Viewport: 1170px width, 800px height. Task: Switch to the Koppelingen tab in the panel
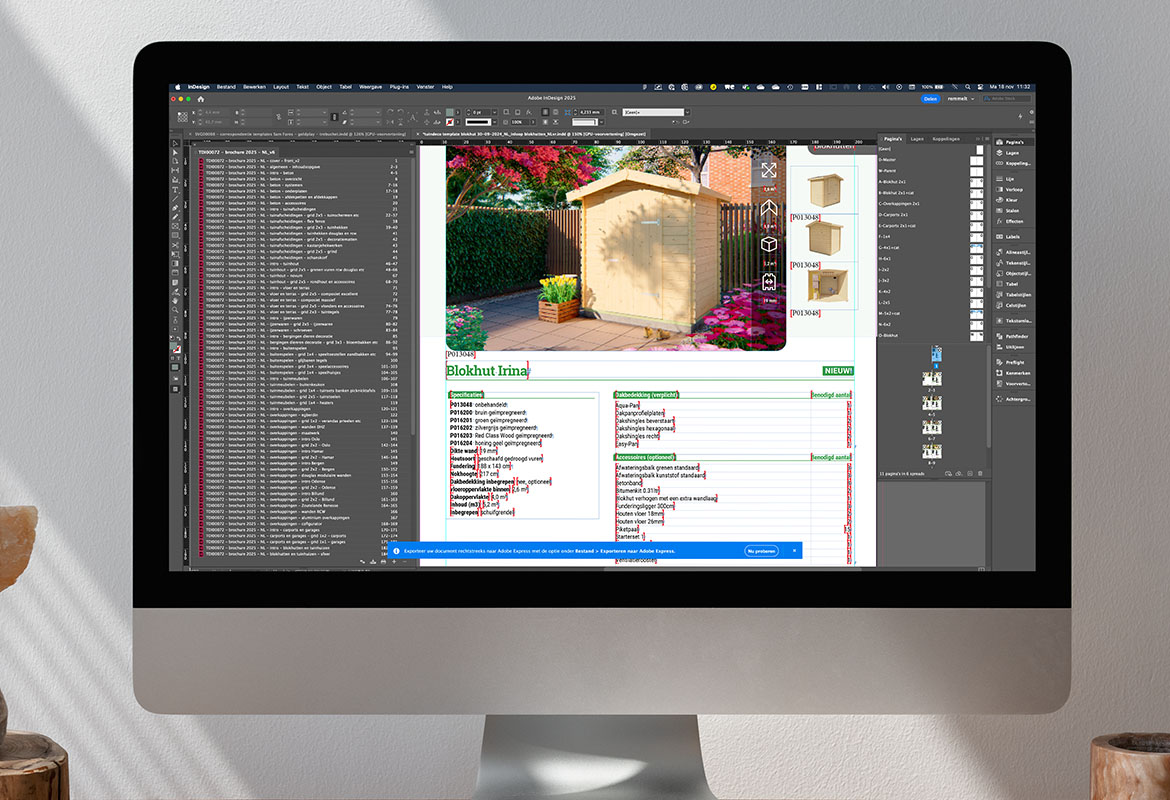[946, 139]
